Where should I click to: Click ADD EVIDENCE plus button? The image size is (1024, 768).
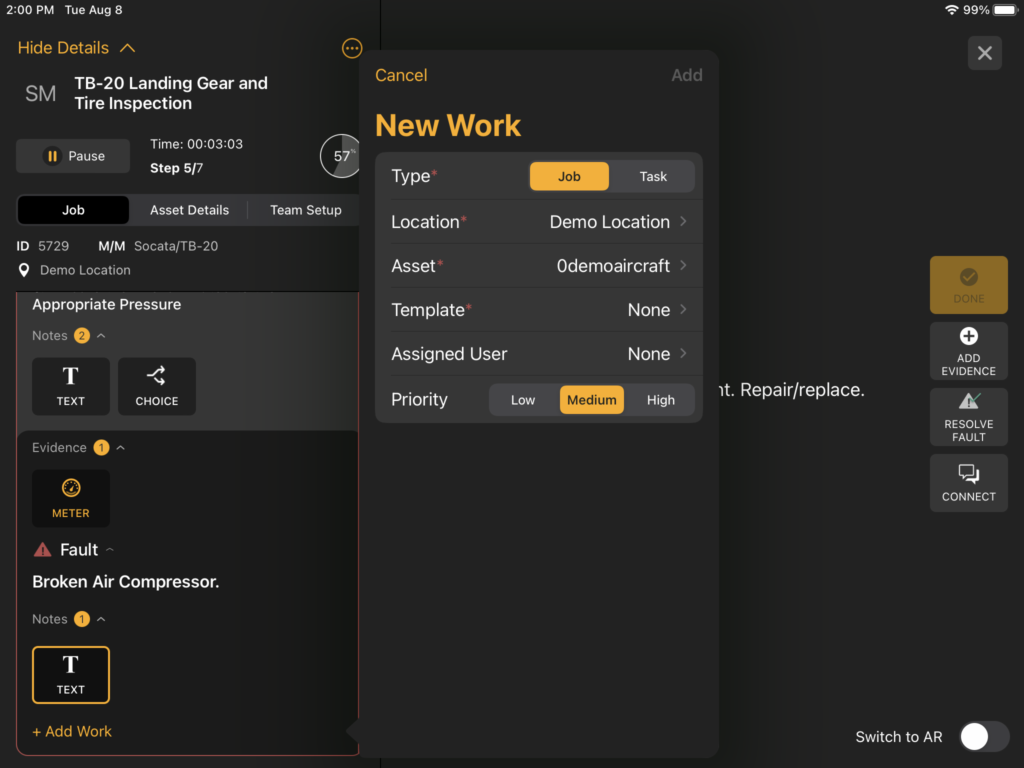coord(968,351)
